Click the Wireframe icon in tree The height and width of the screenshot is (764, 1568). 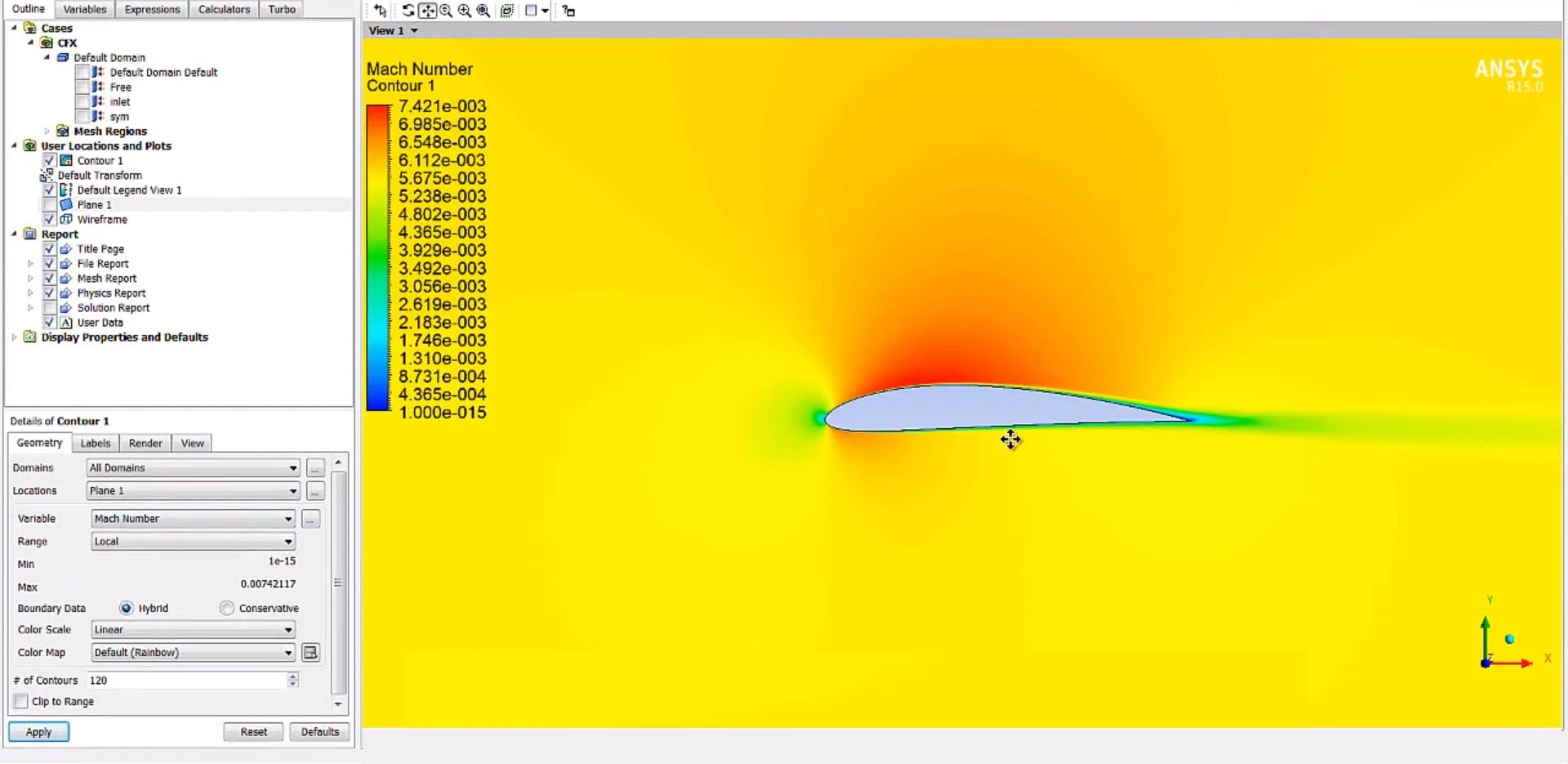66,219
